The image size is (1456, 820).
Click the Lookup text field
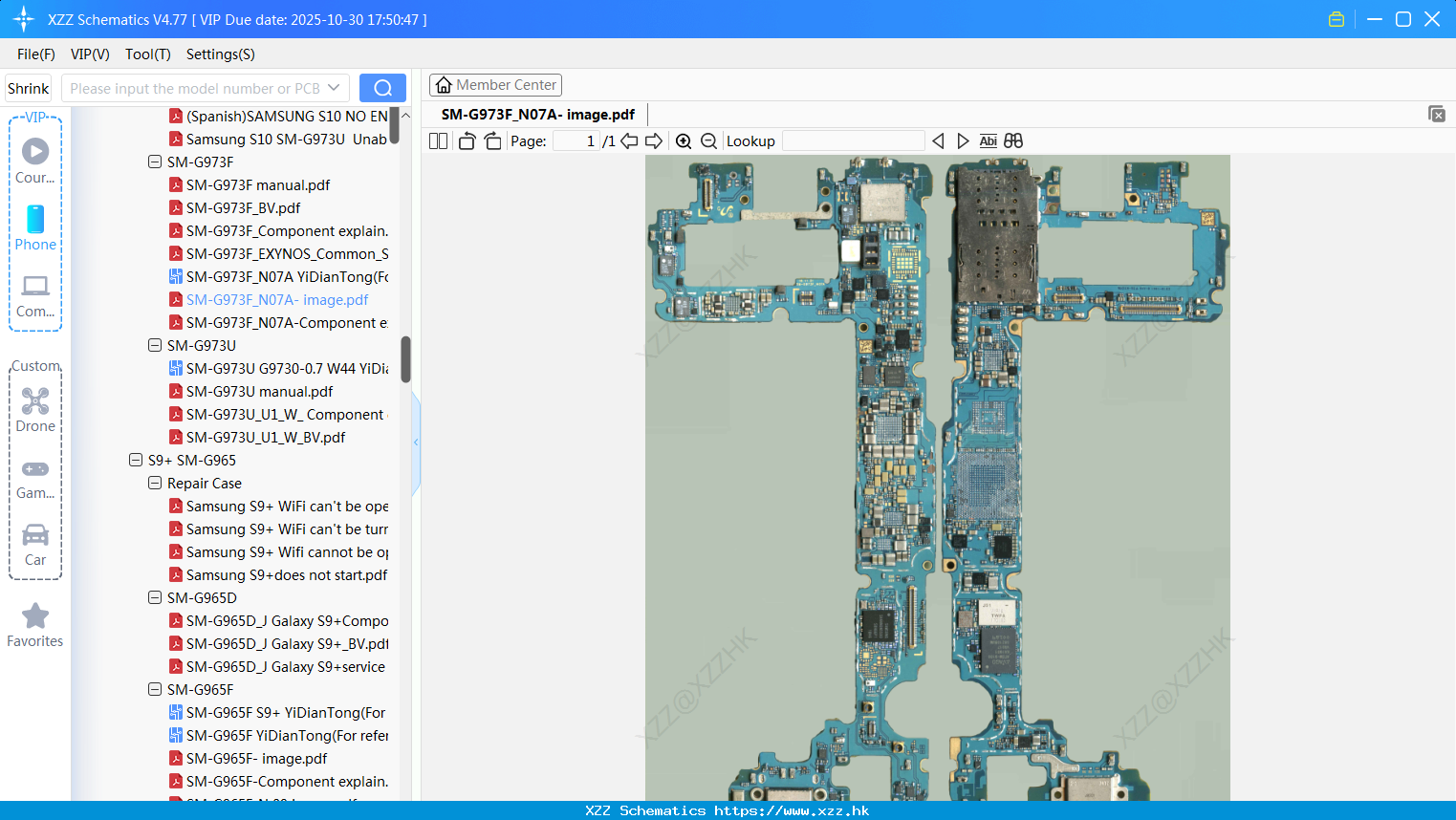[854, 140]
